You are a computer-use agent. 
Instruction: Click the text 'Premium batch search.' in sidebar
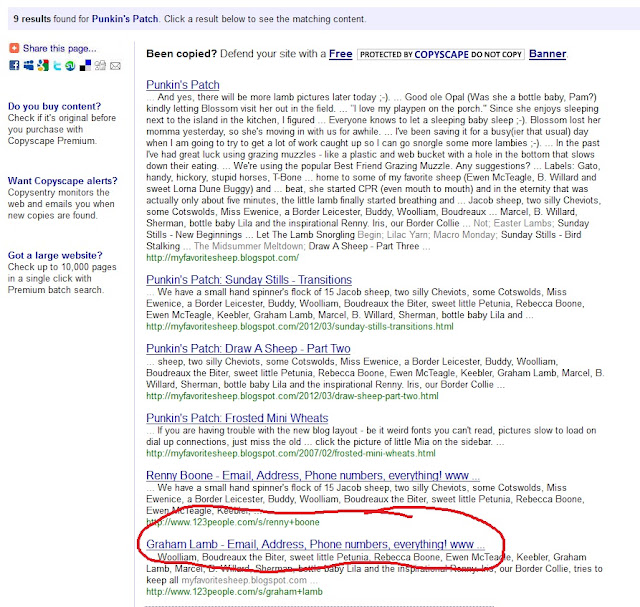56,290
